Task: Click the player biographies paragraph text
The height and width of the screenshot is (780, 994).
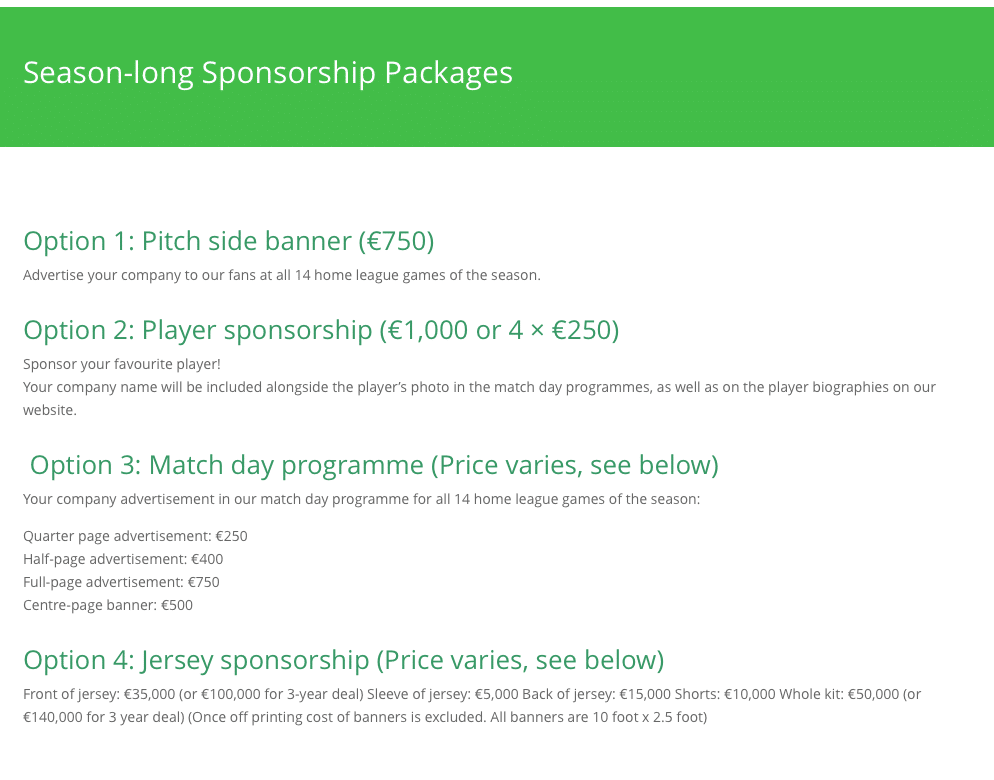Action: click(x=479, y=387)
